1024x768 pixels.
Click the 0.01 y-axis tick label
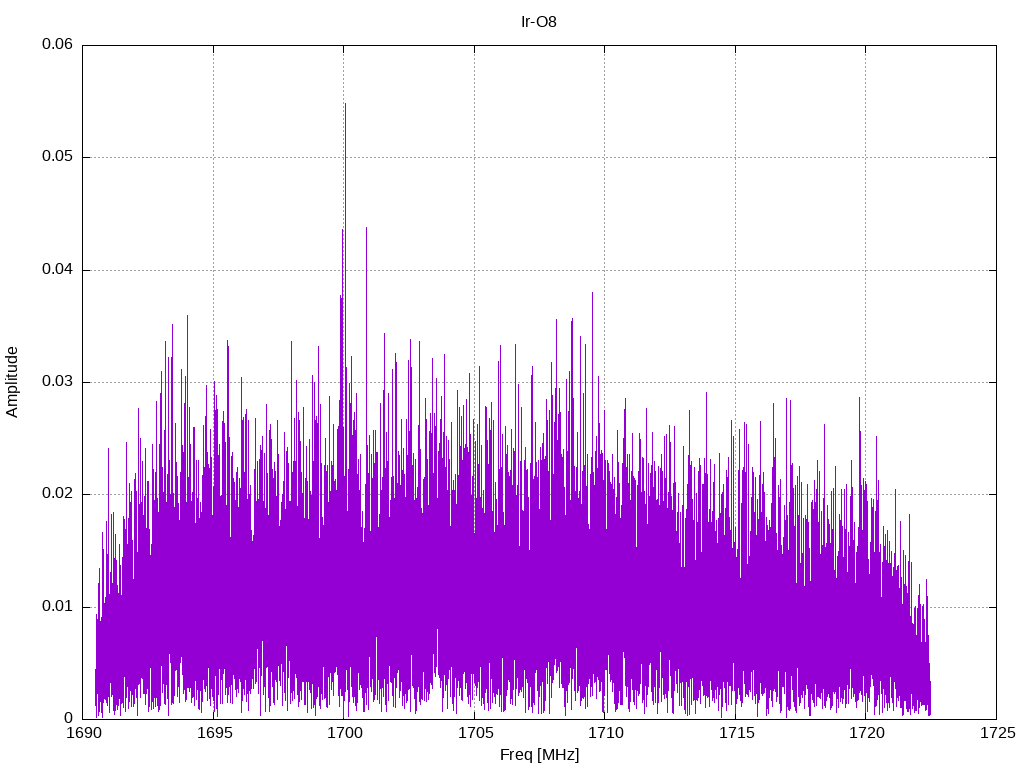click(x=57, y=607)
